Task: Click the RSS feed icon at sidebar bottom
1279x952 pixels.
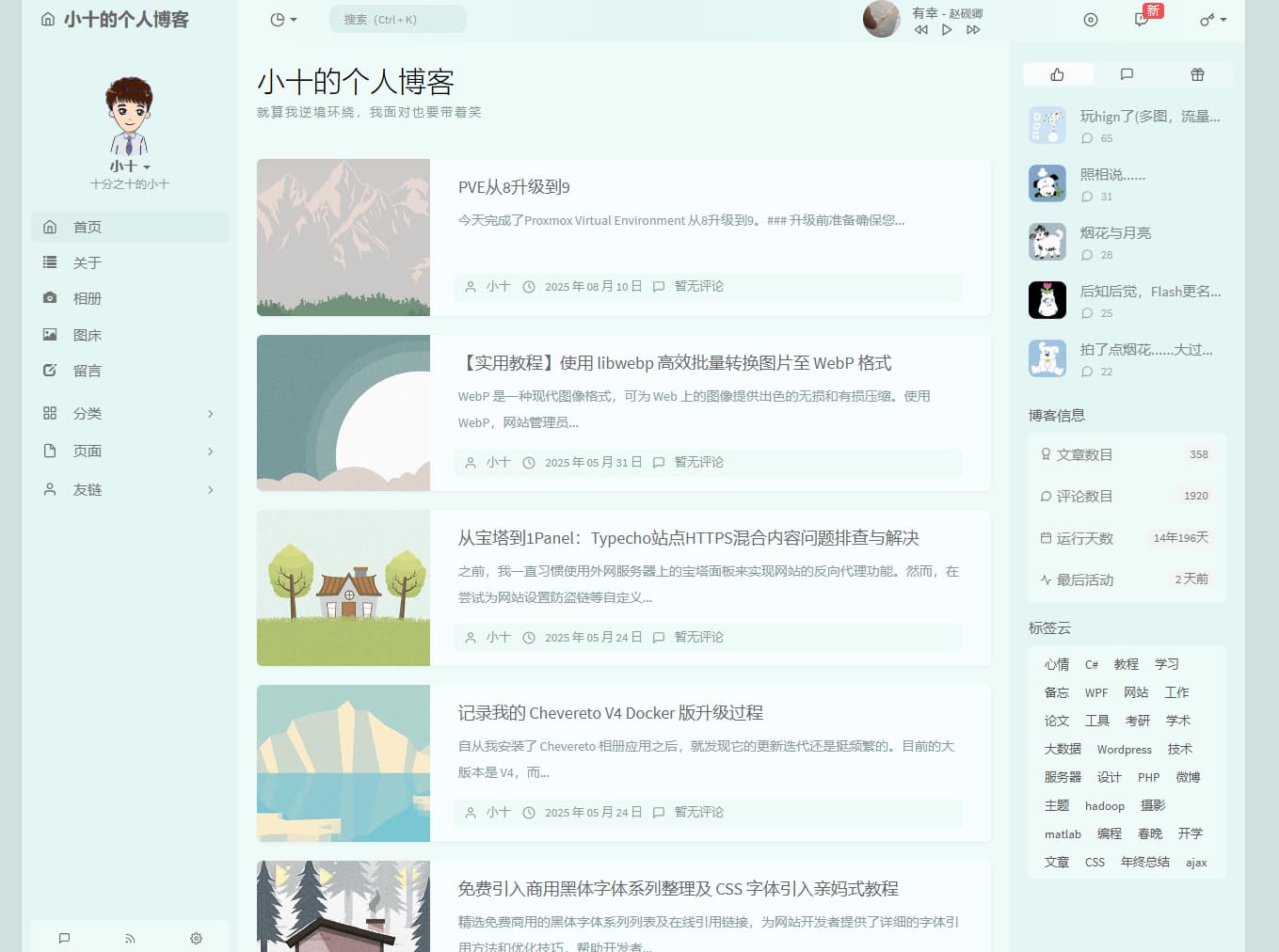Action: [130, 937]
